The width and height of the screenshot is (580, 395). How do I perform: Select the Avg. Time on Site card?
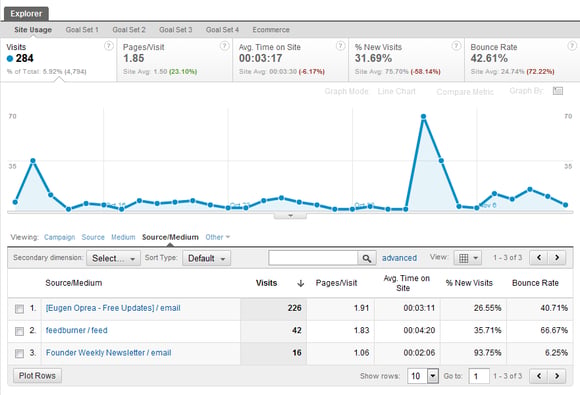[290, 60]
